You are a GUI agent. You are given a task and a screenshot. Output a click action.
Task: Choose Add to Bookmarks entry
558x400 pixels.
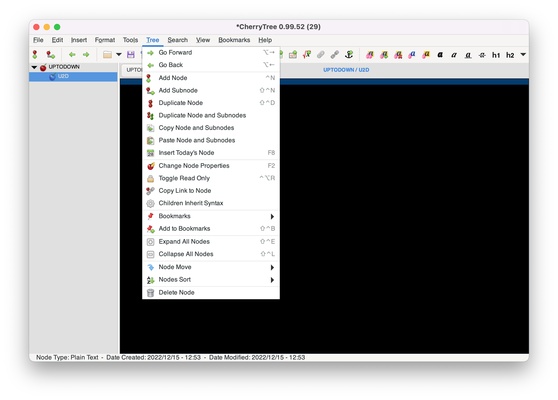(211, 228)
